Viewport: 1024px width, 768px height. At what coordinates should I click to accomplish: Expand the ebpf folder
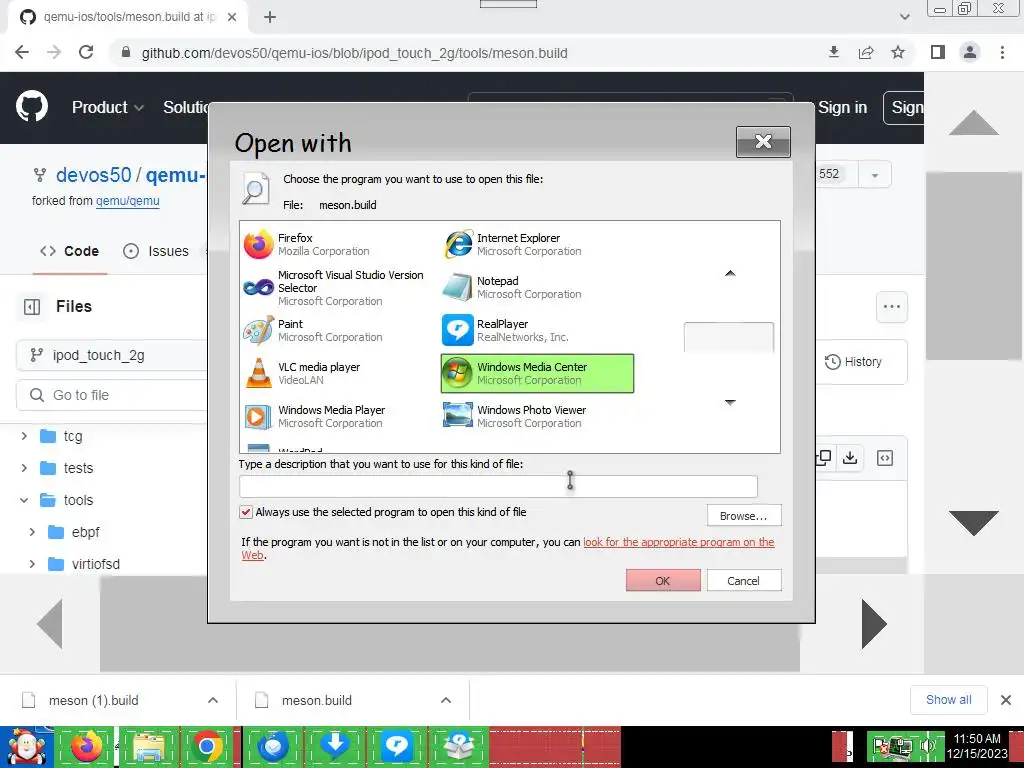[32, 532]
